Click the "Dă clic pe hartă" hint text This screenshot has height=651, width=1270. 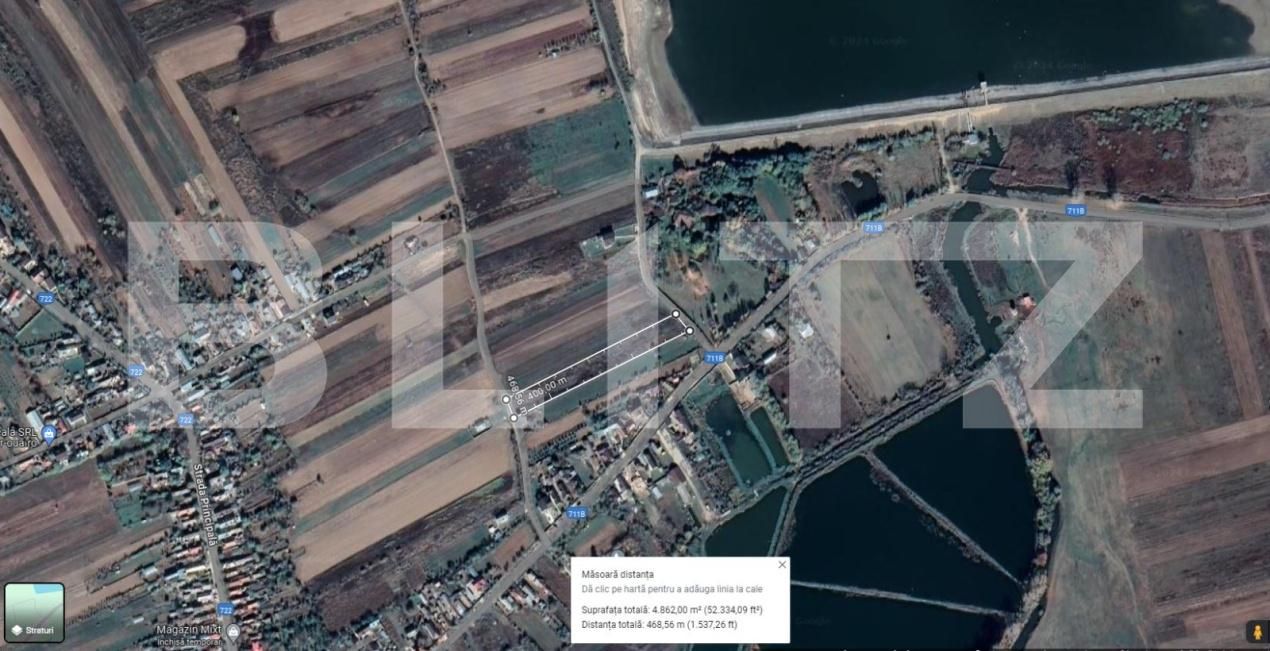671,589
